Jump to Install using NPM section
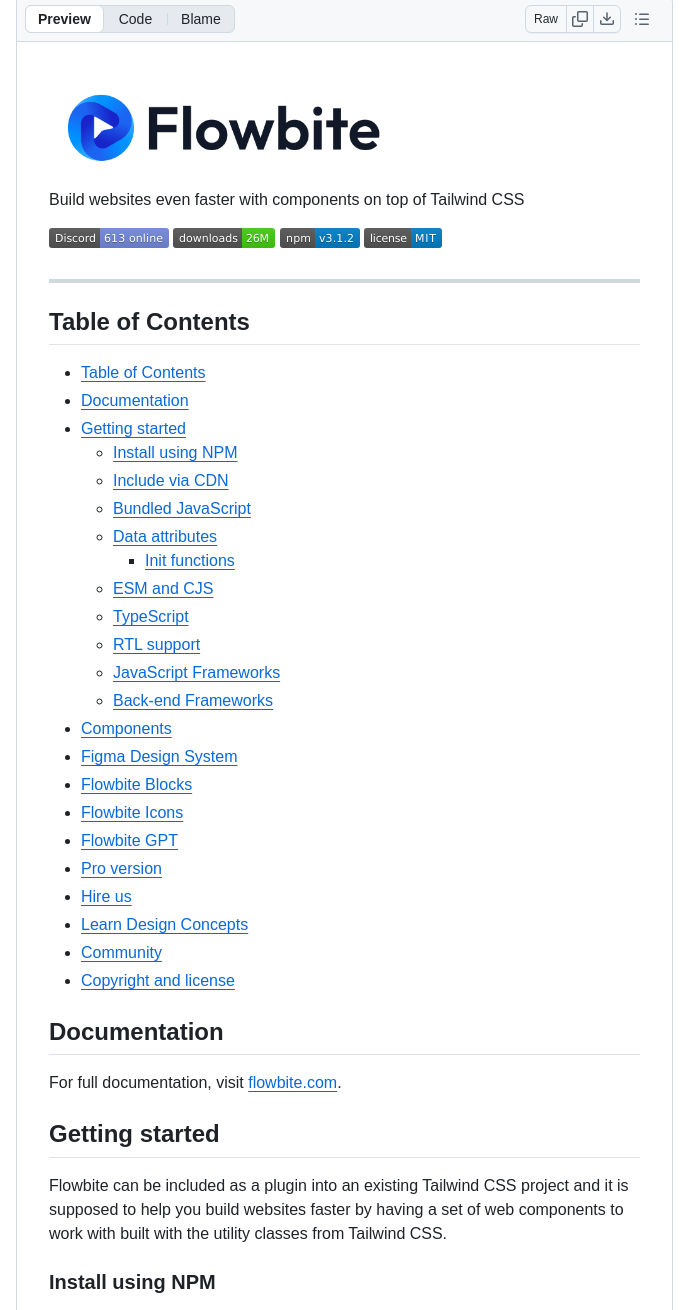Screen dimensions: 689x1310 pyautogui.click(x=175, y=452)
